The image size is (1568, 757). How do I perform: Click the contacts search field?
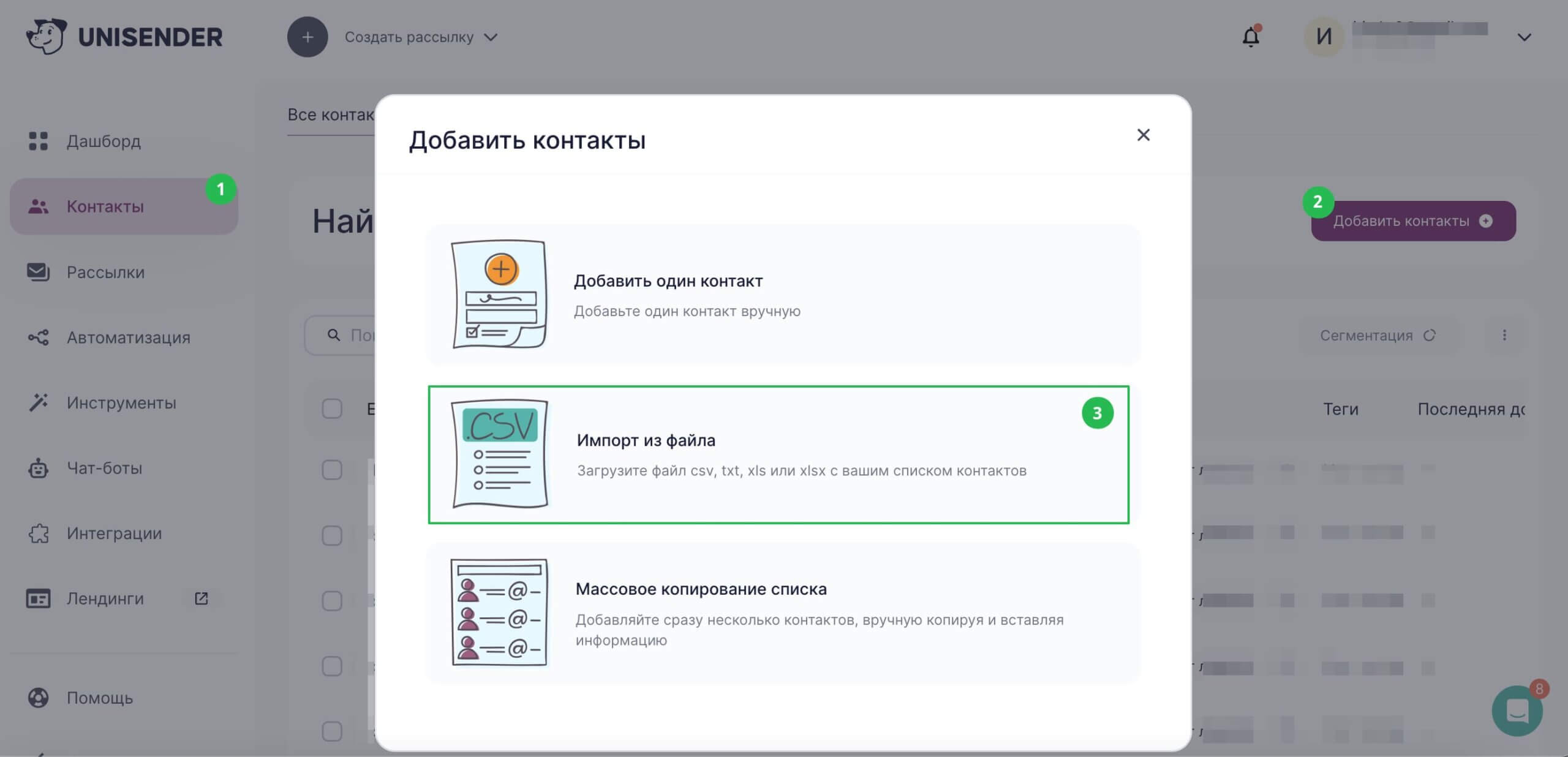coord(340,336)
